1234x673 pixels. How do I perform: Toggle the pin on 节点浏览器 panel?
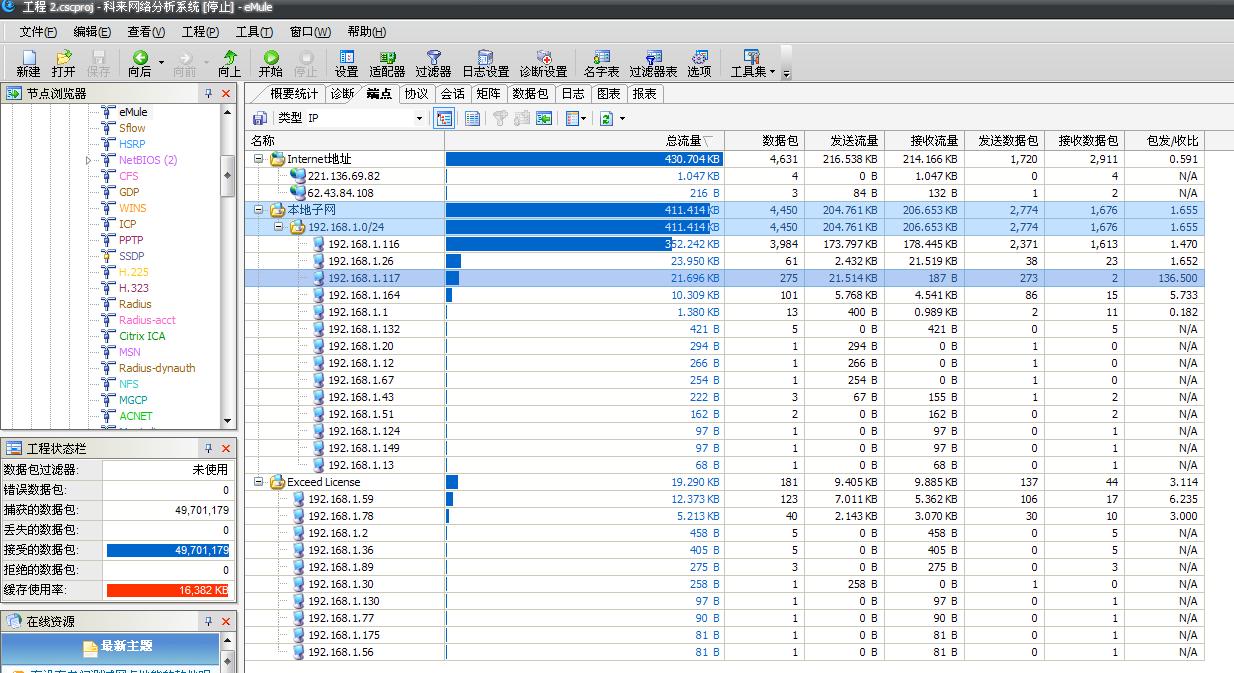coord(209,93)
